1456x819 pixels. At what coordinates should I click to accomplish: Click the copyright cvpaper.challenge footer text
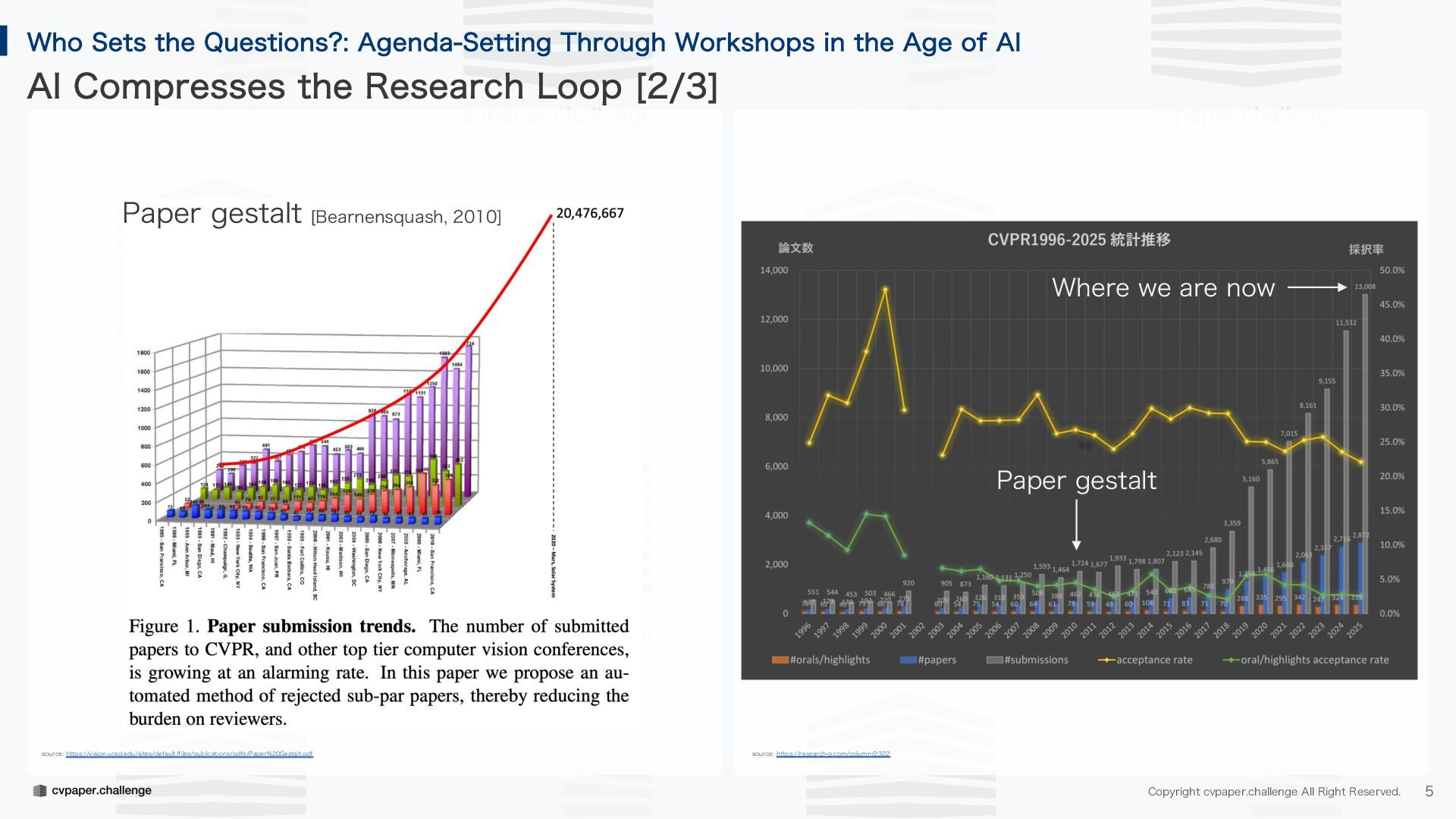pos(1273,792)
